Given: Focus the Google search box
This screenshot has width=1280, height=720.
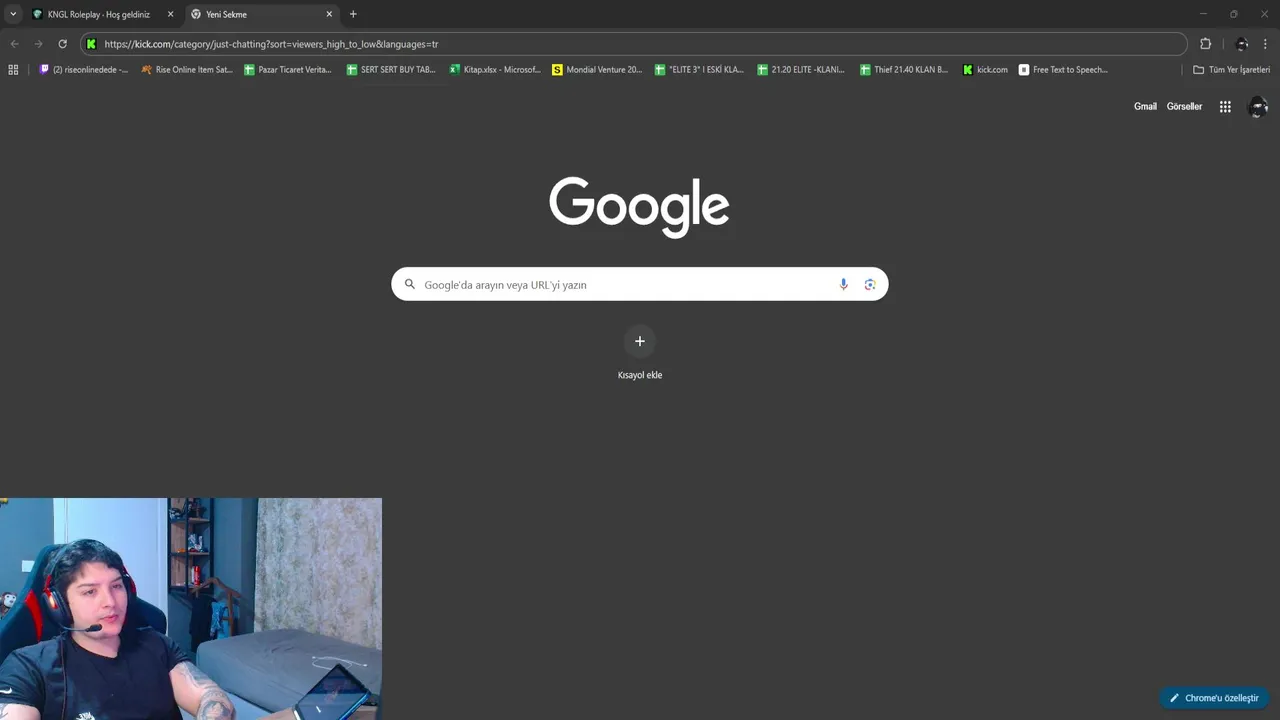Looking at the screenshot, I should point(640,284).
